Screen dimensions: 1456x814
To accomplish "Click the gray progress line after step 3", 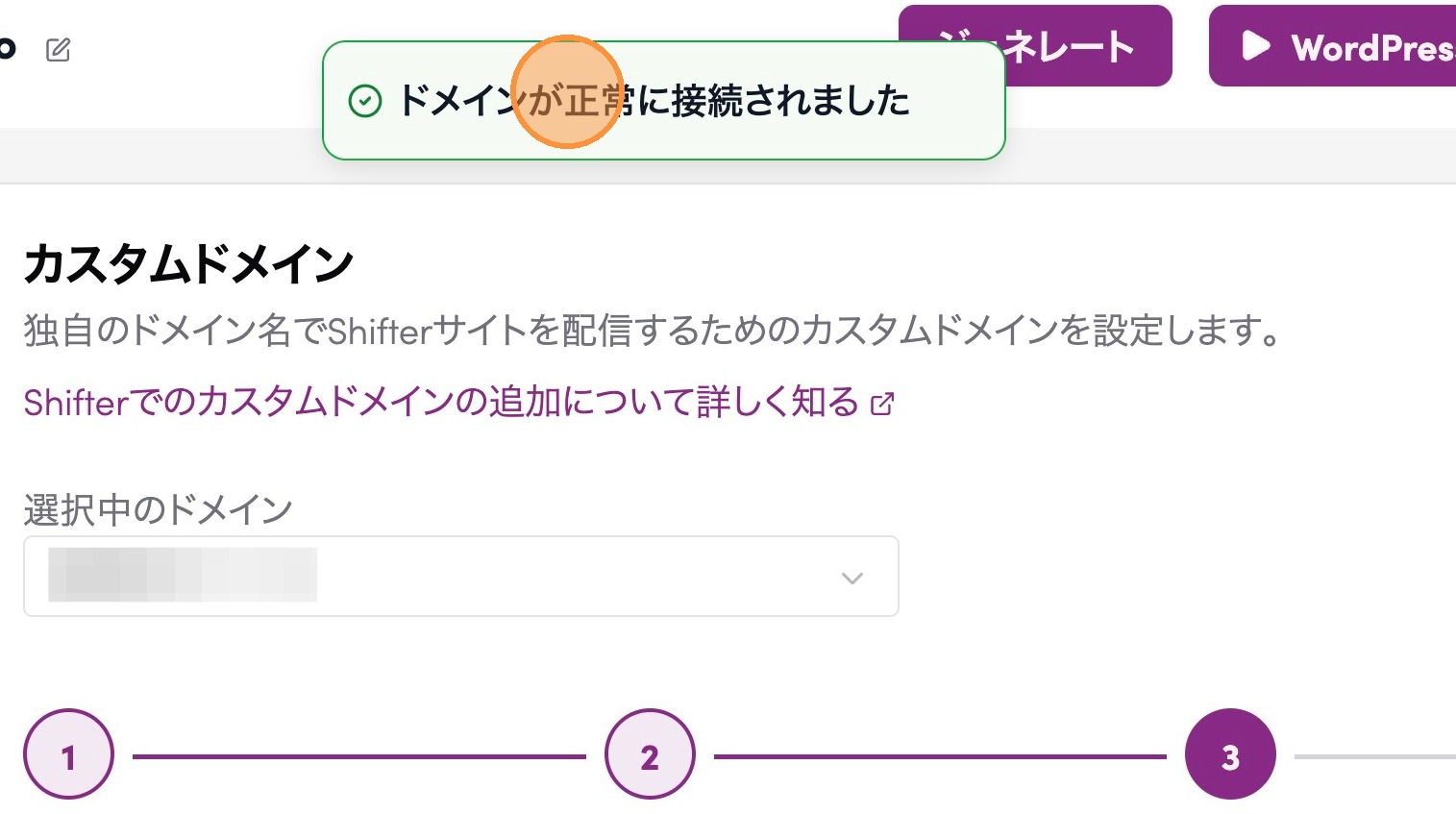I will (1374, 756).
